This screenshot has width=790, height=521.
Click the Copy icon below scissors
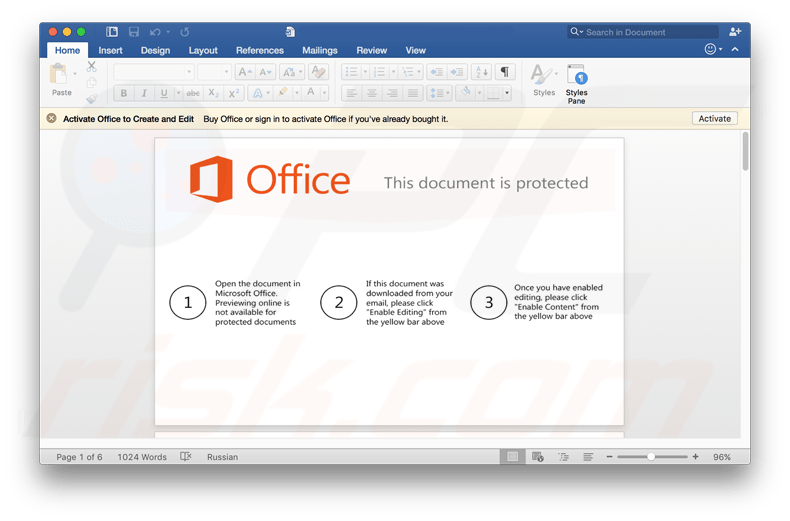[x=91, y=83]
